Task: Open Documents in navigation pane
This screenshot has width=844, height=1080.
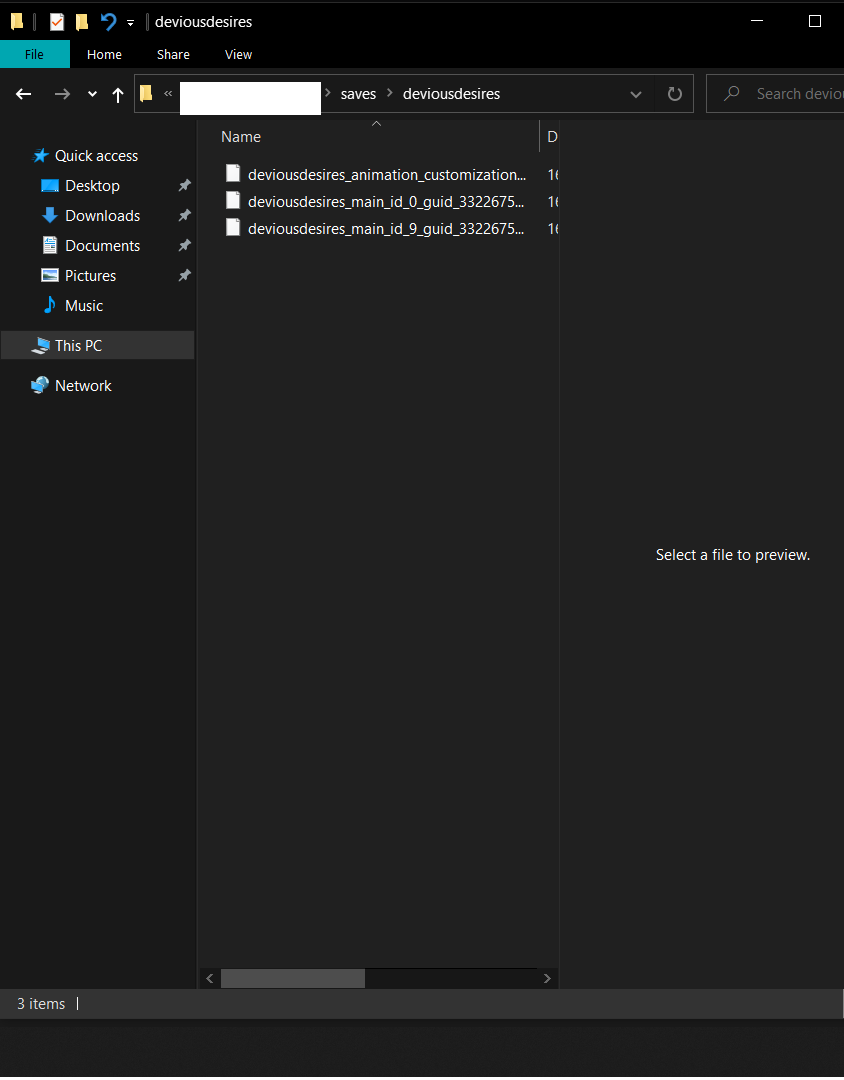Action: (103, 246)
